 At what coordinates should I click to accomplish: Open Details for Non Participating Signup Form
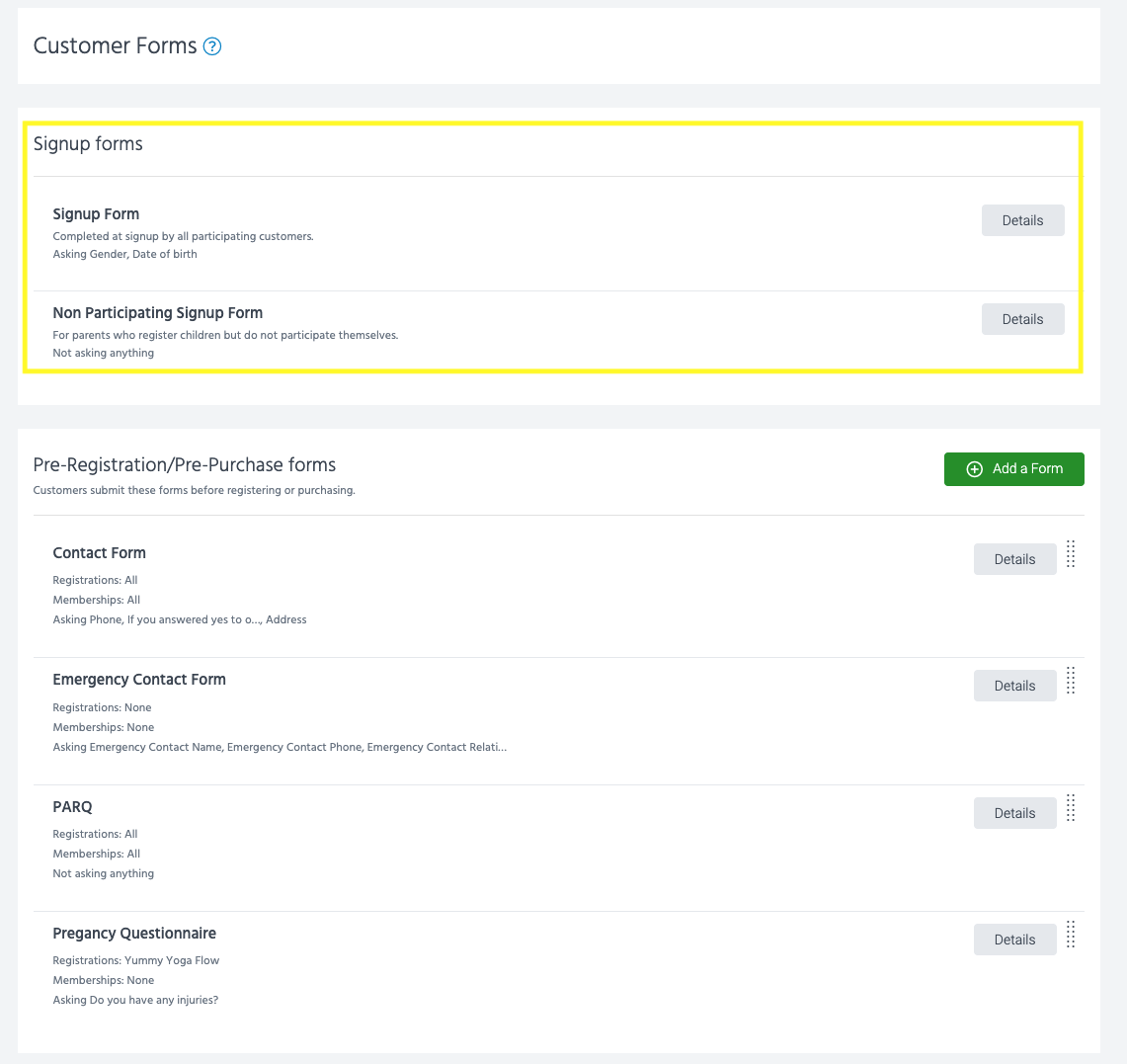click(1022, 319)
